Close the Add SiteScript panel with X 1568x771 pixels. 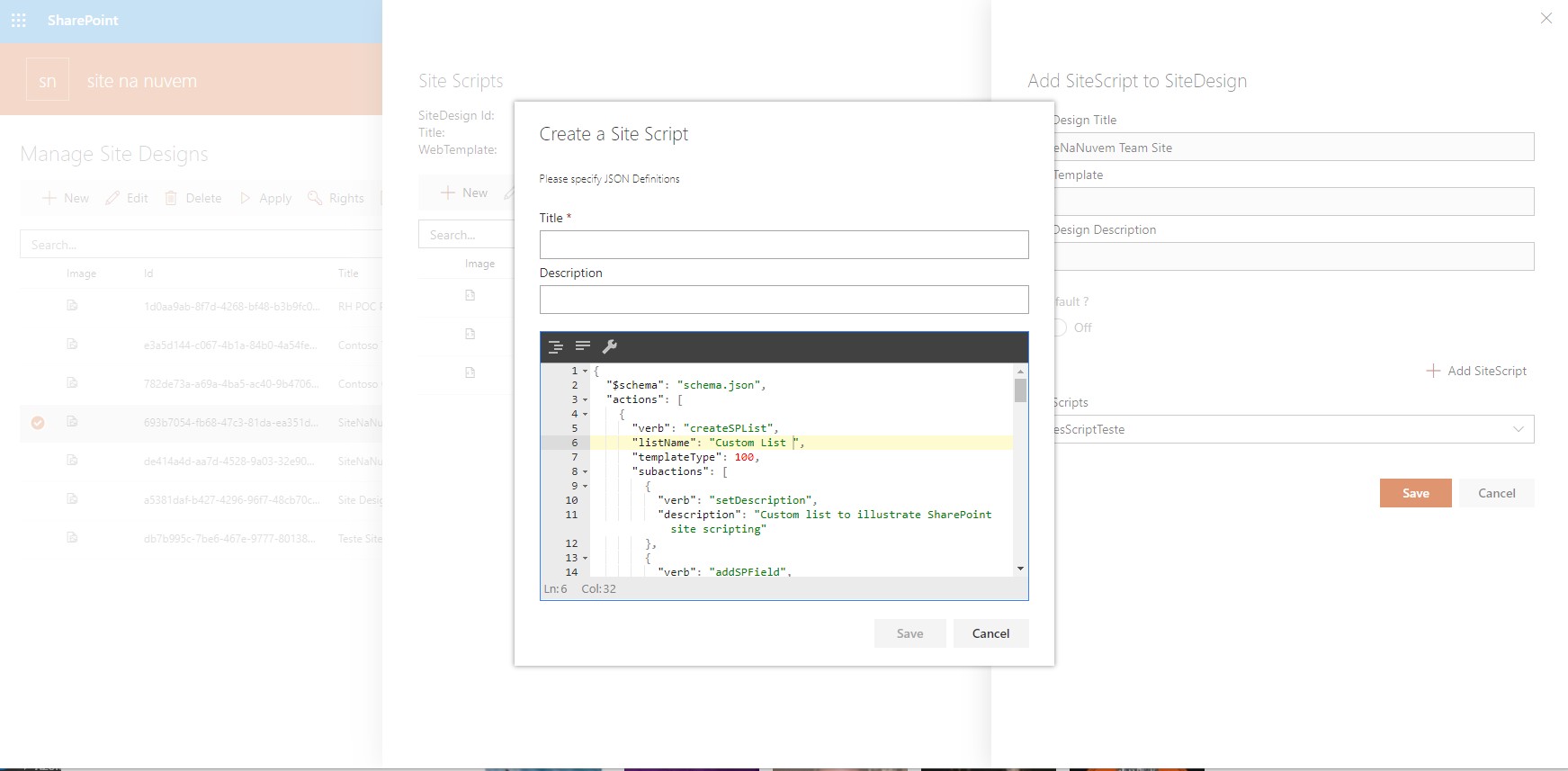point(1546,18)
